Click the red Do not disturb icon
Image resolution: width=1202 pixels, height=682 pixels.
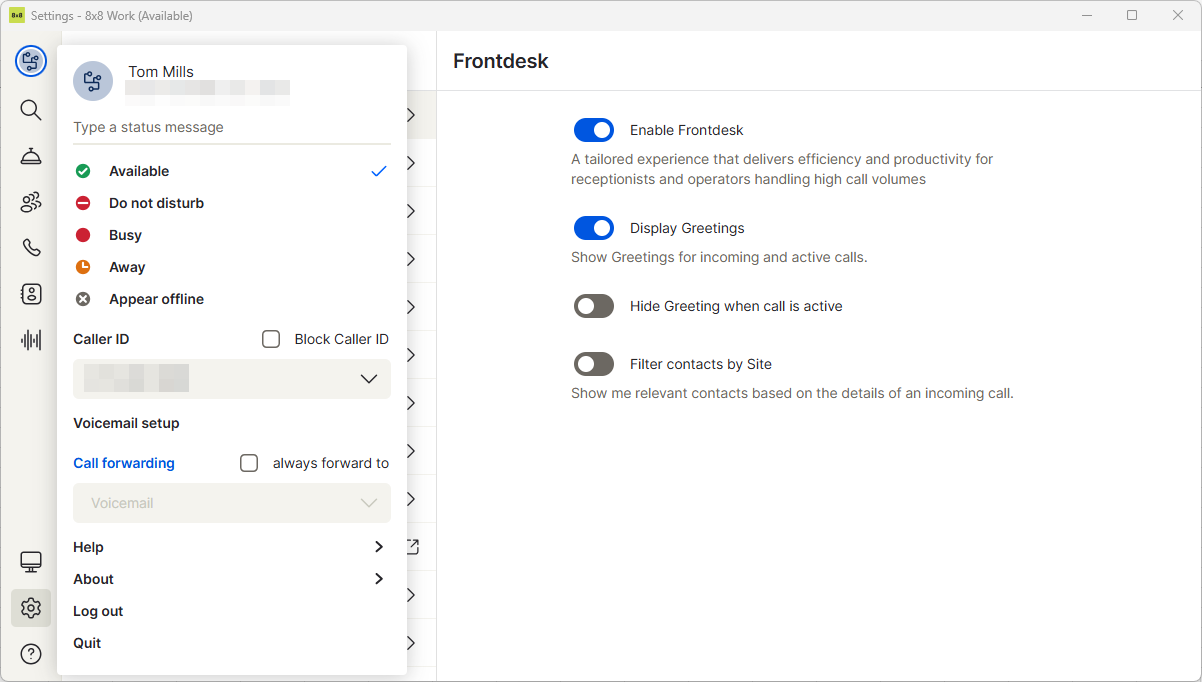tap(83, 203)
